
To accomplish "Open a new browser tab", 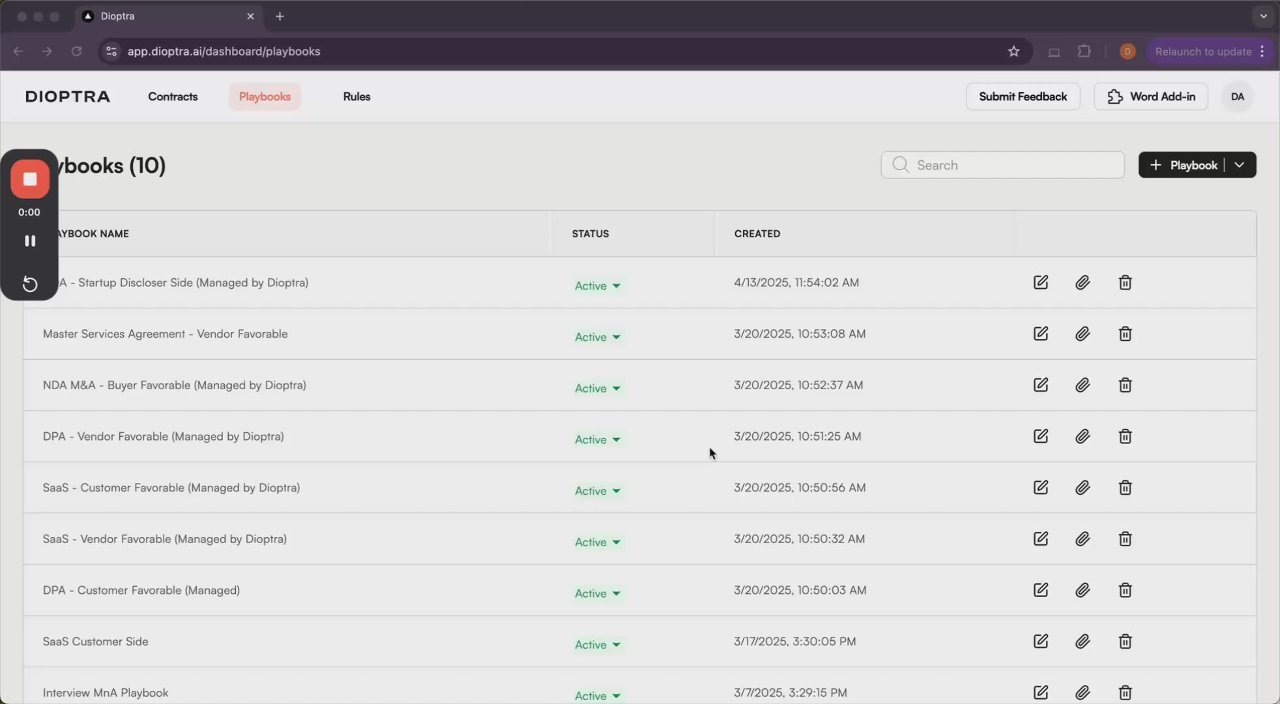I will point(280,16).
